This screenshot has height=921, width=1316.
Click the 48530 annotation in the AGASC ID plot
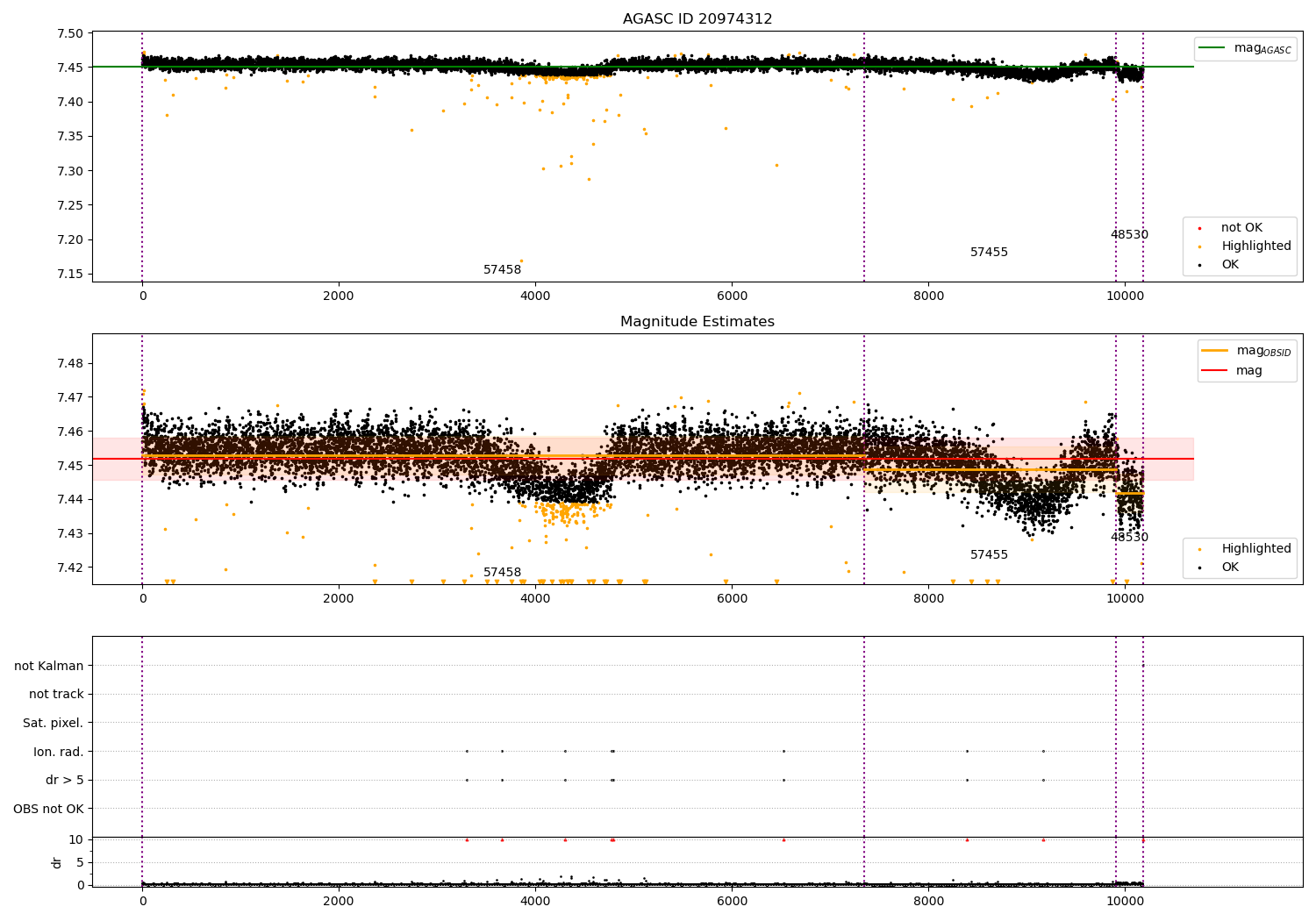pyautogui.click(x=1129, y=235)
